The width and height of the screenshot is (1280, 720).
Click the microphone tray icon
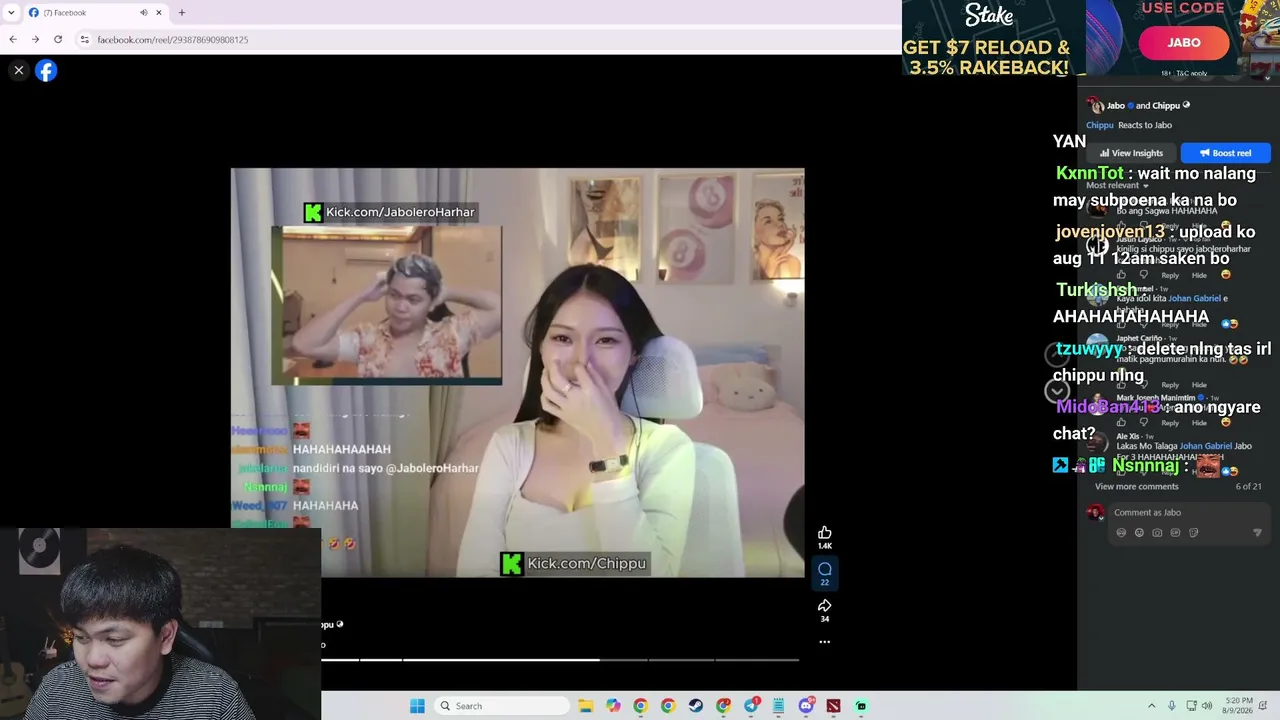pyautogui.click(x=1171, y=706)
